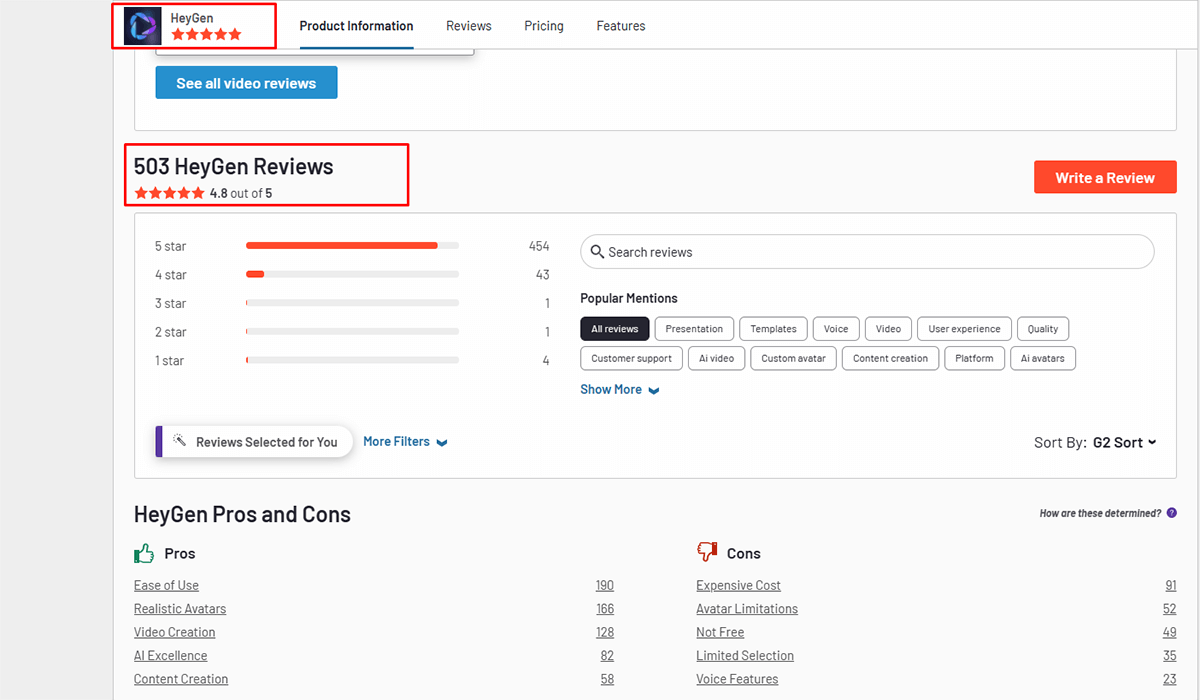Toggle the Customer support mention filter
The image size is (1200, 700).
[x=632, y=358]
